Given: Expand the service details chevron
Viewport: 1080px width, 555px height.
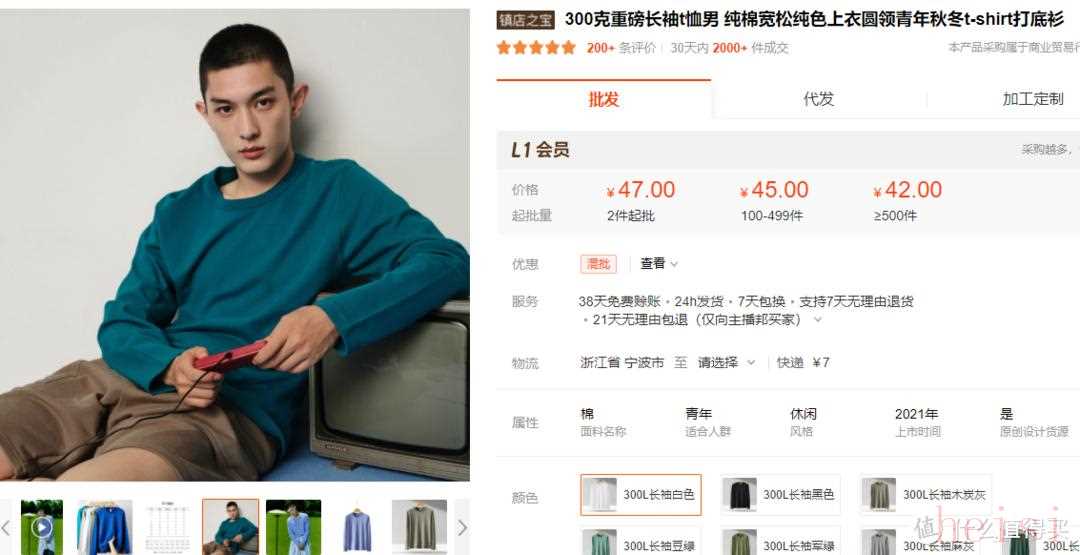Looking at the screenshot, I should [818, 320].
